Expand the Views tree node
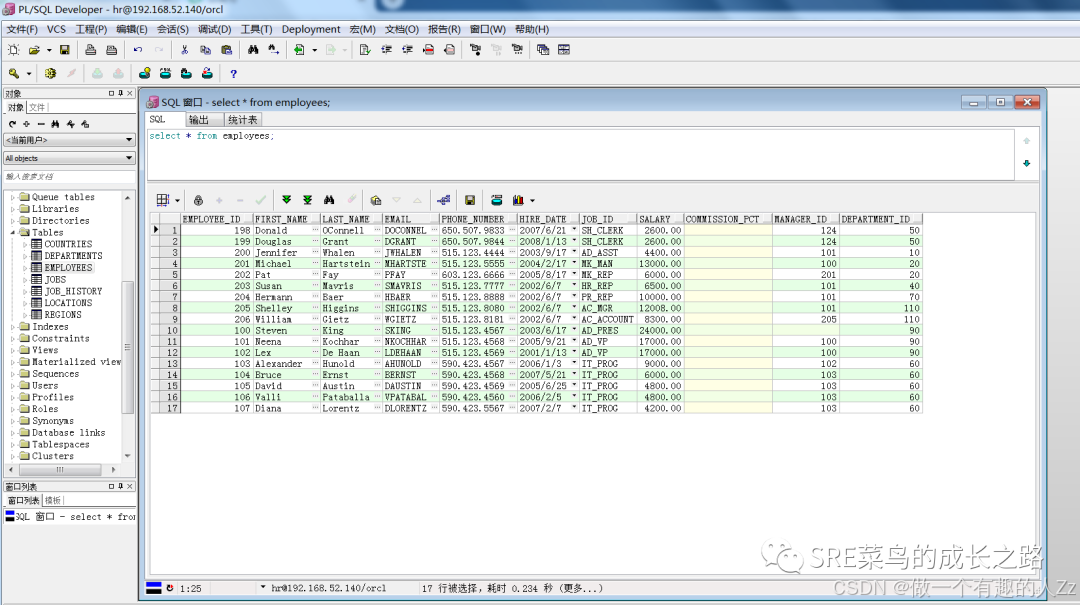Viewport: 1080px width, 605px height. [x=12, y=350]
